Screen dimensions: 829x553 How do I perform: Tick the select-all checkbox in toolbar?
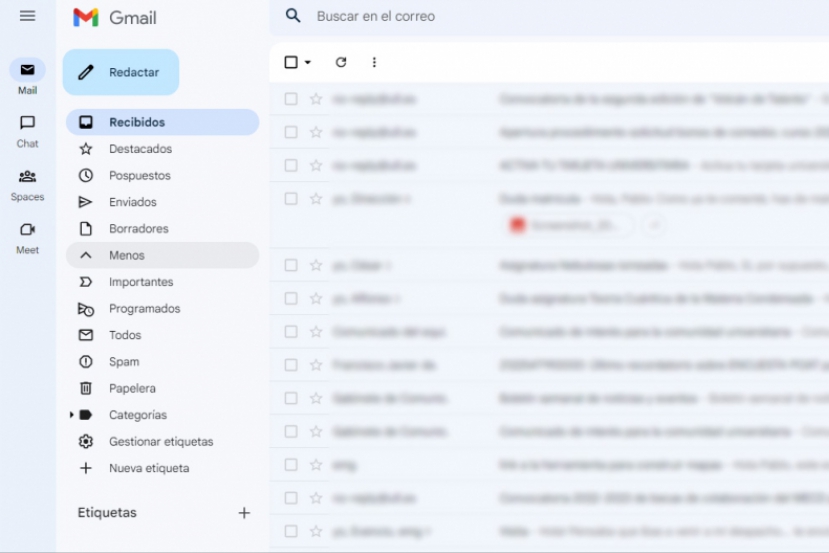click(x=291, y=62)
